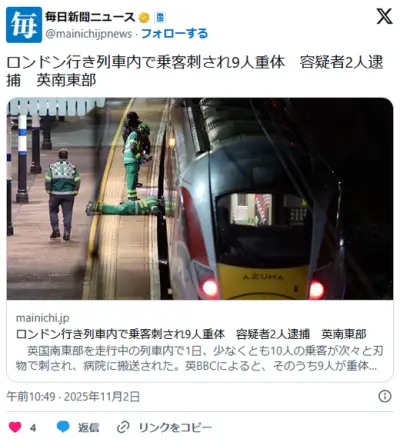This screenshot has width=400, height=442.
Task: Like the post with the heart icon
Action: 15,427
